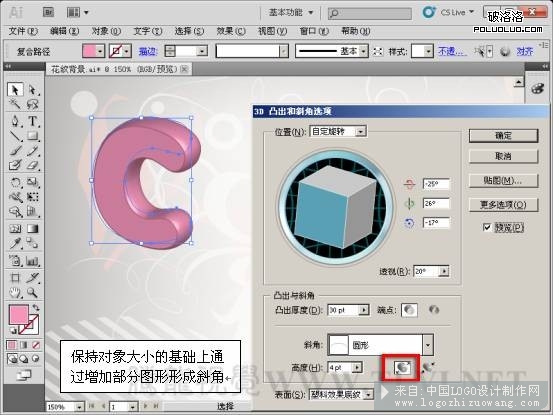
Task: Open the 表面 surface dropdown
Action: [341, 395]
